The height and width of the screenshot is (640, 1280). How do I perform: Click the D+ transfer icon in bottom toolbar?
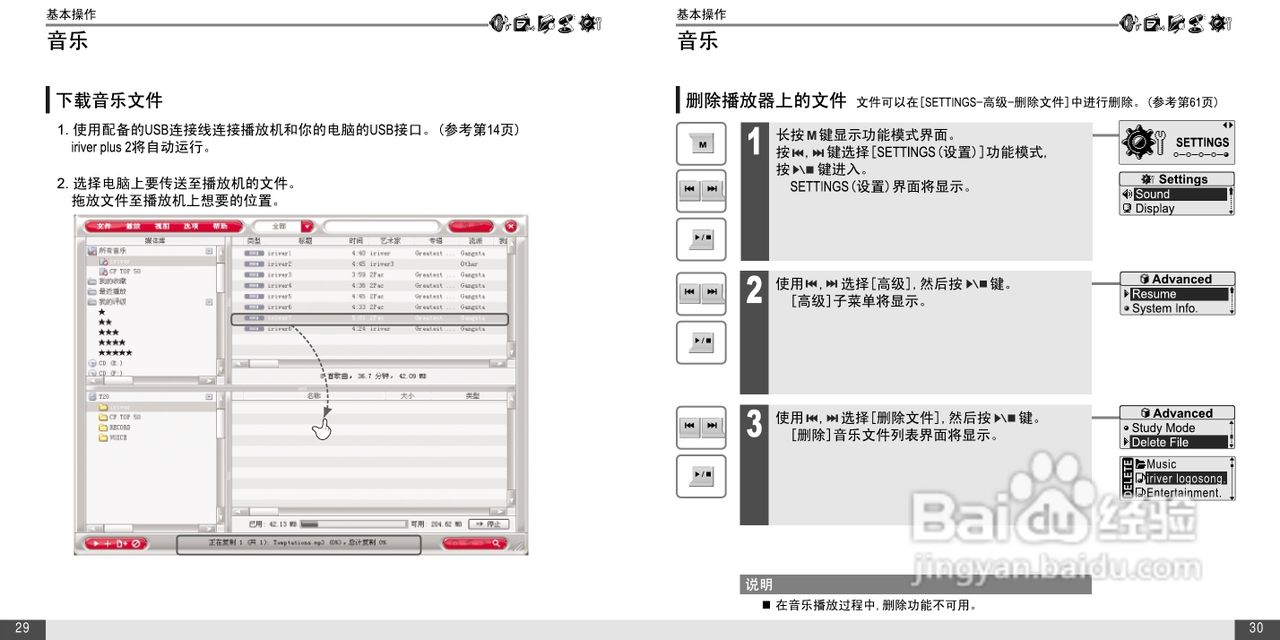120,544
